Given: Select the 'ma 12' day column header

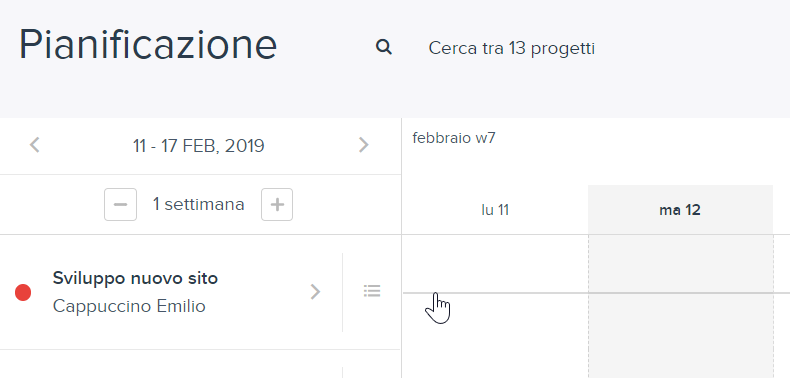Looking at the screenshot, I should click(680, 210).
